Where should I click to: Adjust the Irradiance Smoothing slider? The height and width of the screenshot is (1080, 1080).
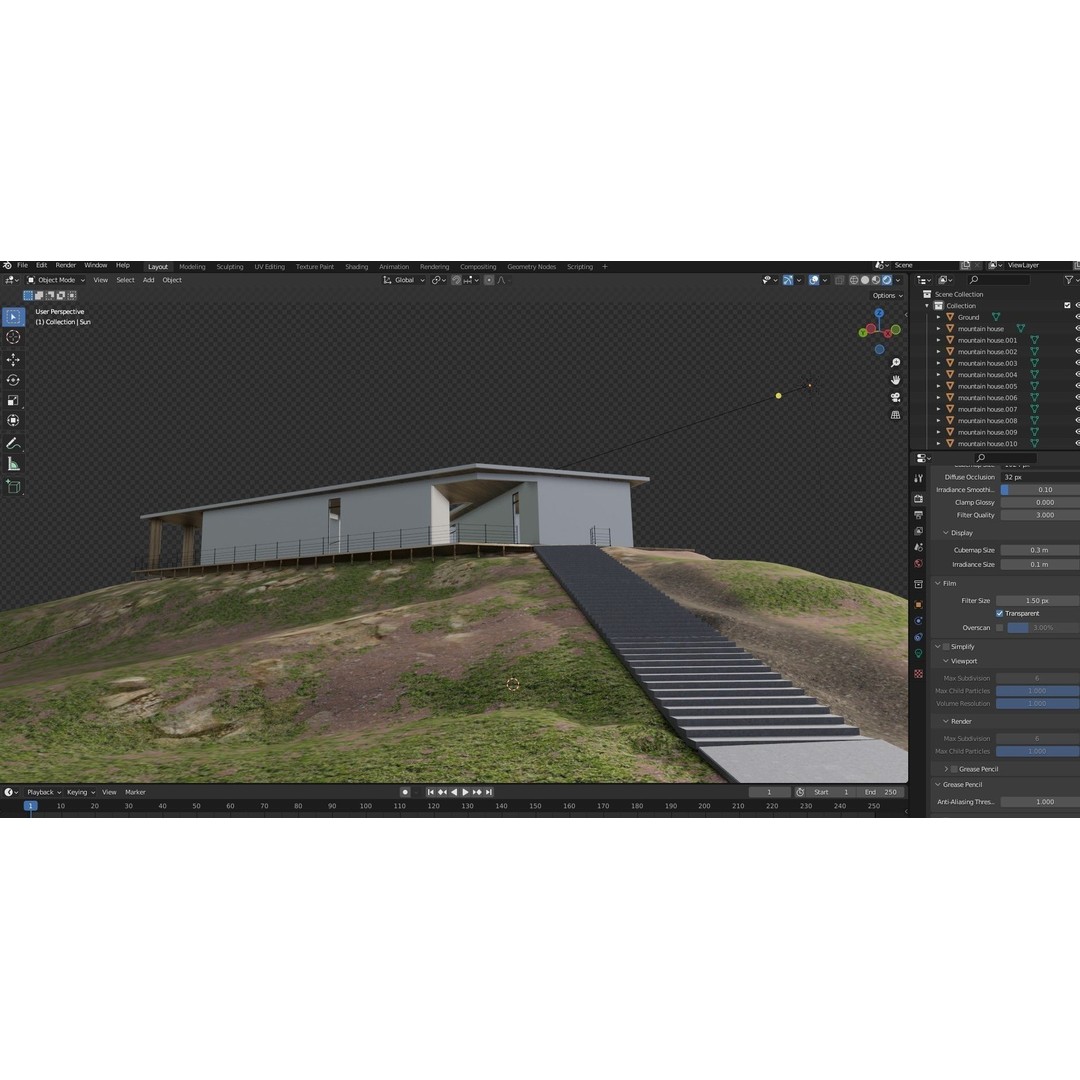click(x=1040, y=490)
